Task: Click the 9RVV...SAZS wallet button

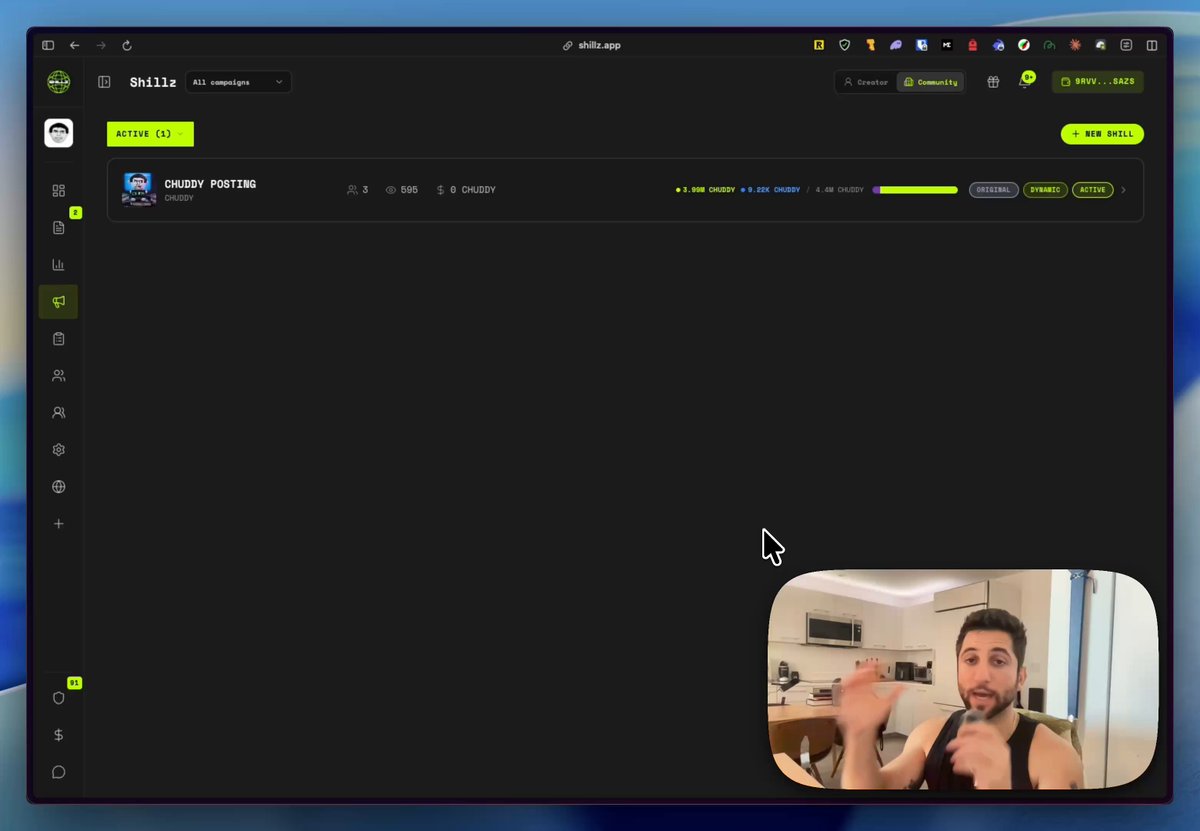Action: click(1097, 82)
